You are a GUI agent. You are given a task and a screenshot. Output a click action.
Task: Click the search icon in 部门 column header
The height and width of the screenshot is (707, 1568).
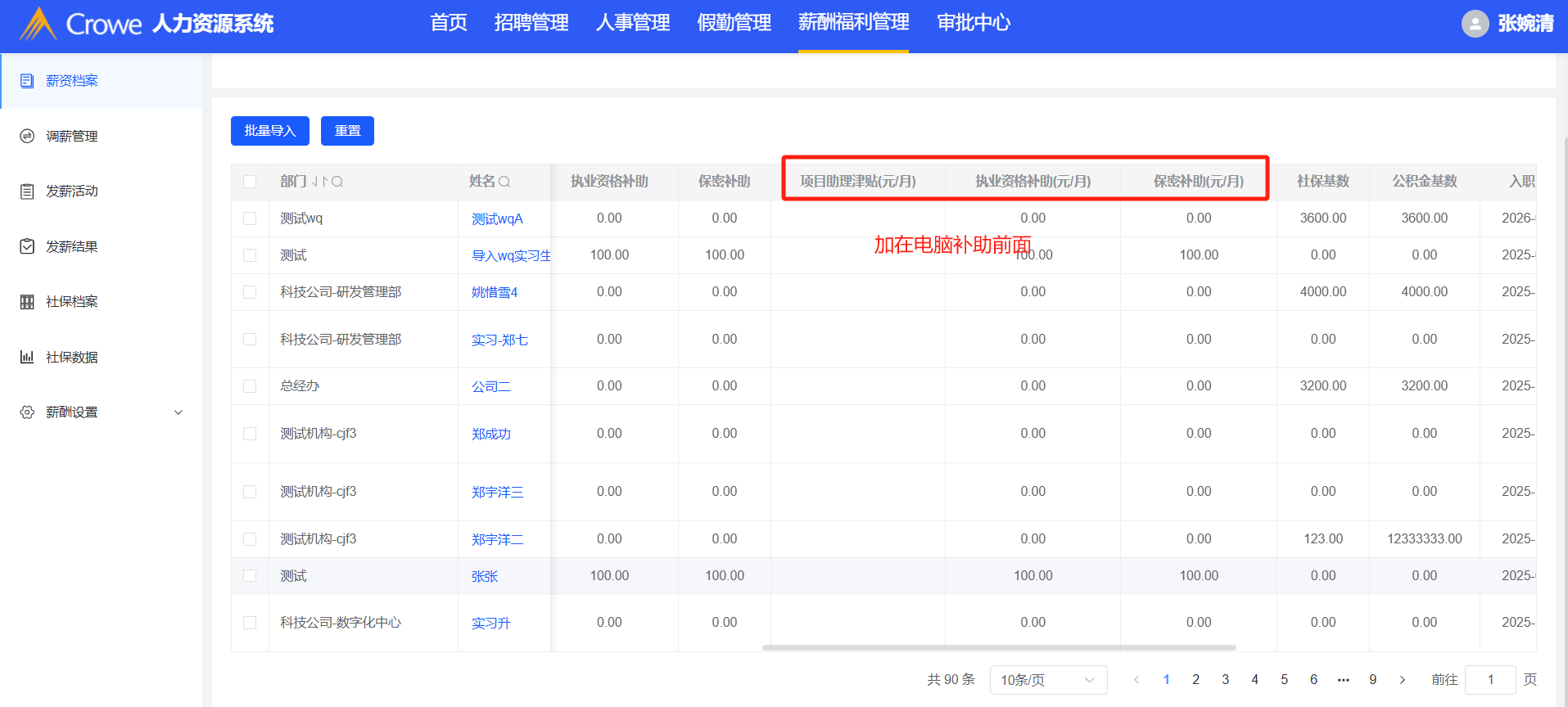(x=337, y=182)
